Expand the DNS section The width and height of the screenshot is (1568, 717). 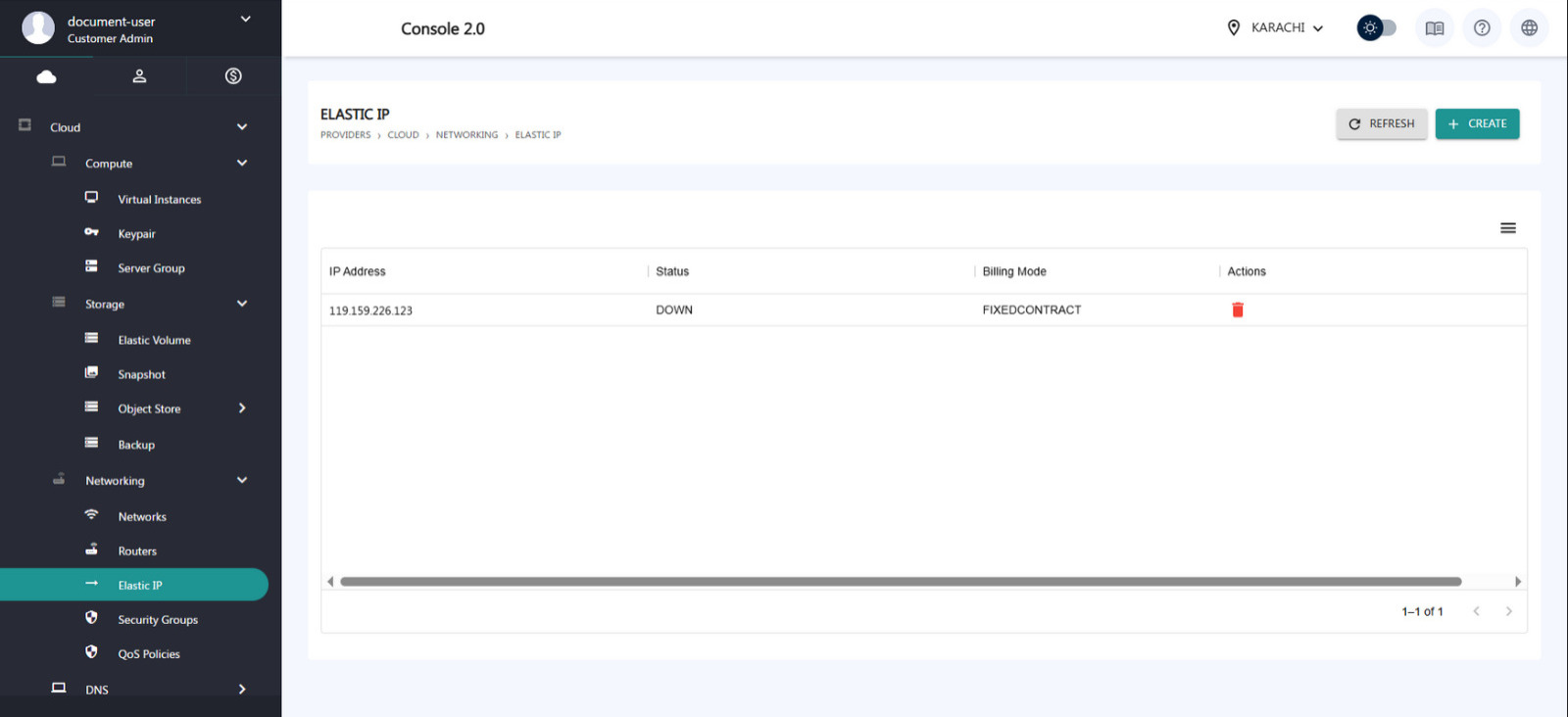(242, 690)
